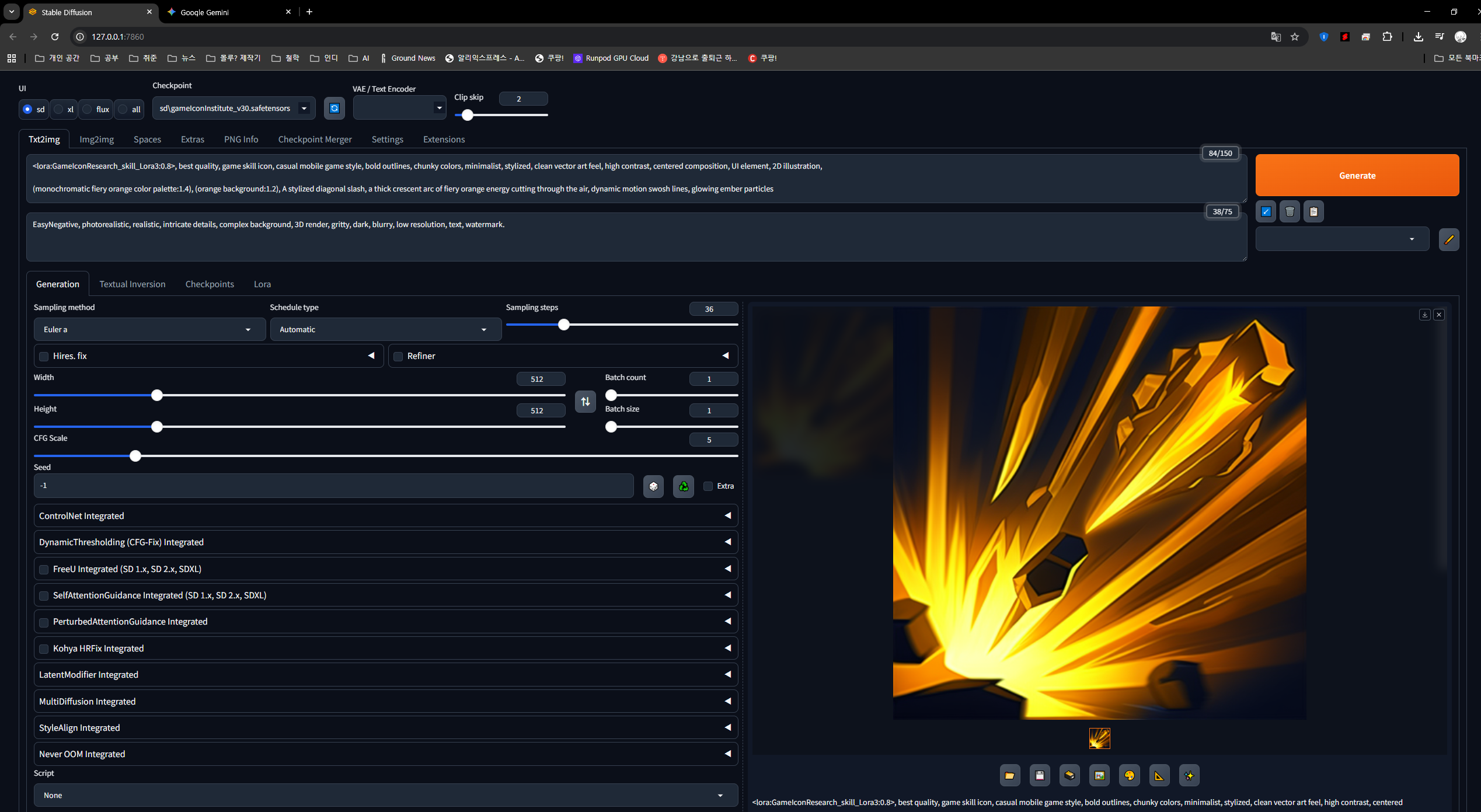Screen dimensions: 1481x812
Task: Send image to extras with ruler icon
Action: pos(1159,775)
